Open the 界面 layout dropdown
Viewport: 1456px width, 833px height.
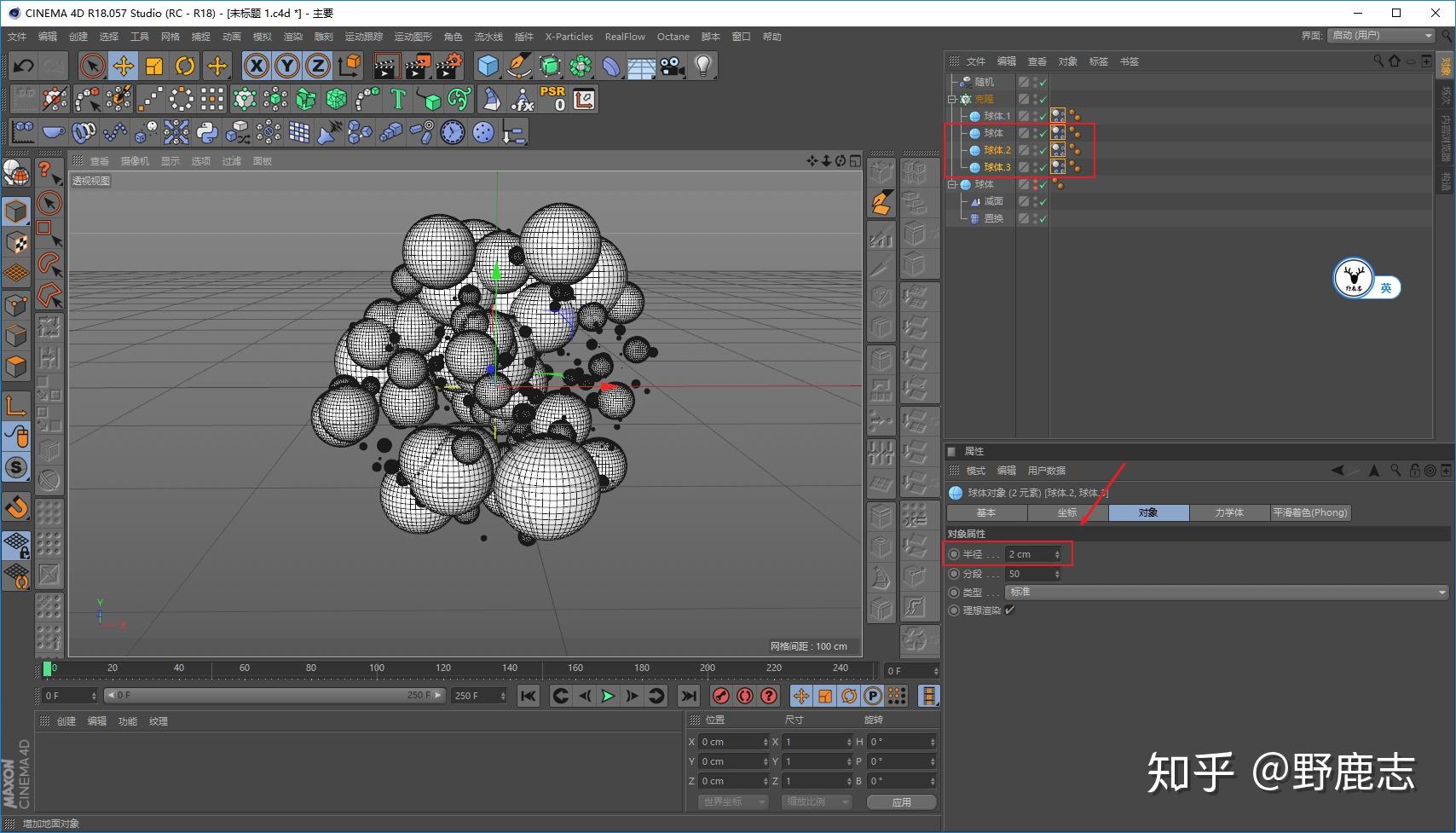click(1381, 36)
